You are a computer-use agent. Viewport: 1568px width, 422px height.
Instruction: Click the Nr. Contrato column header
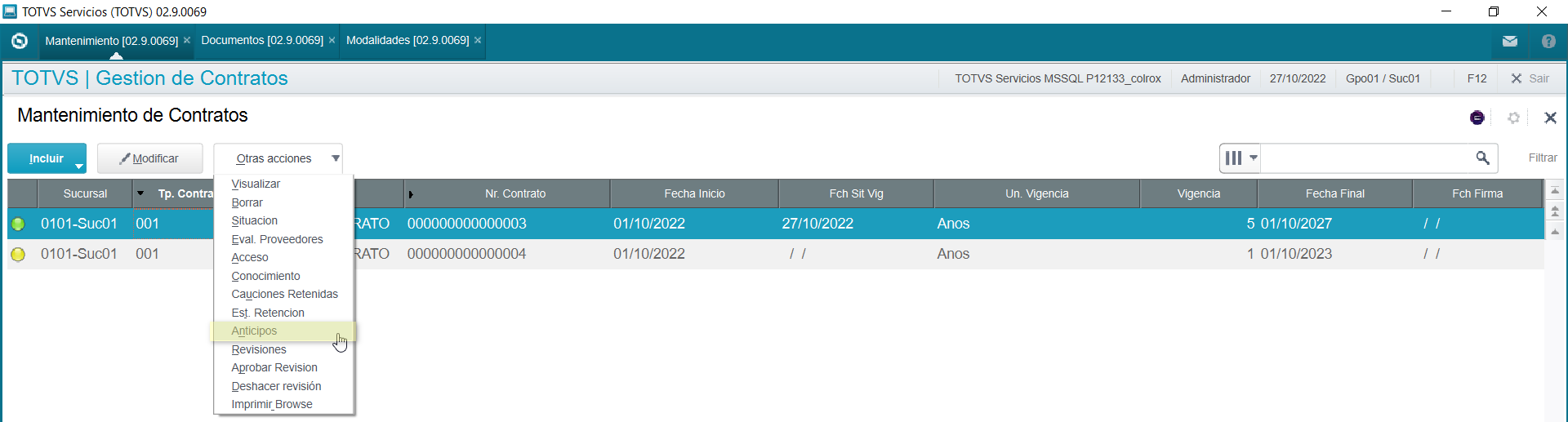click(x=514, y=193)
